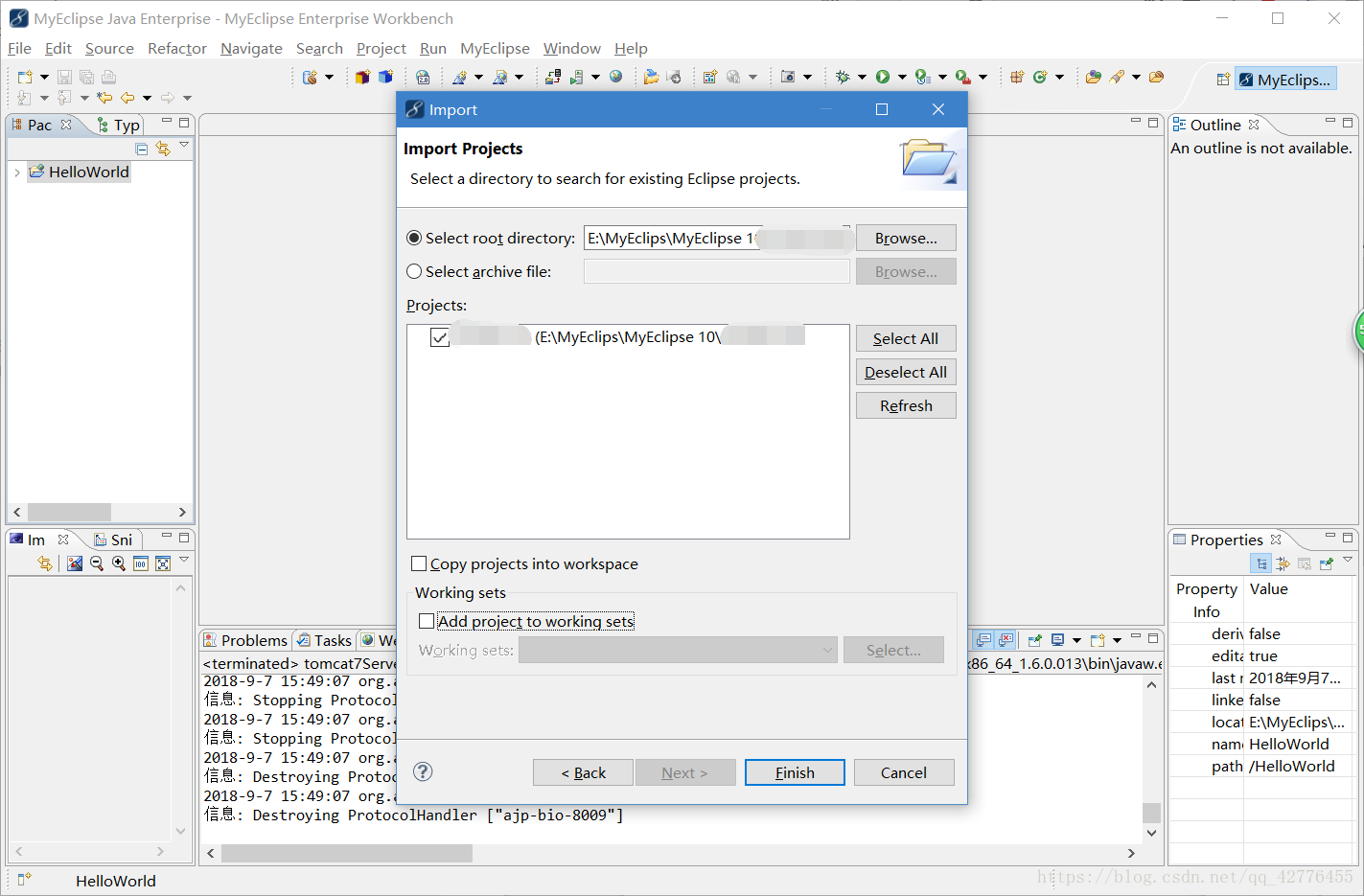Open Properties view menu triangle
1364x896 pixels.
tap(1348, 560)
